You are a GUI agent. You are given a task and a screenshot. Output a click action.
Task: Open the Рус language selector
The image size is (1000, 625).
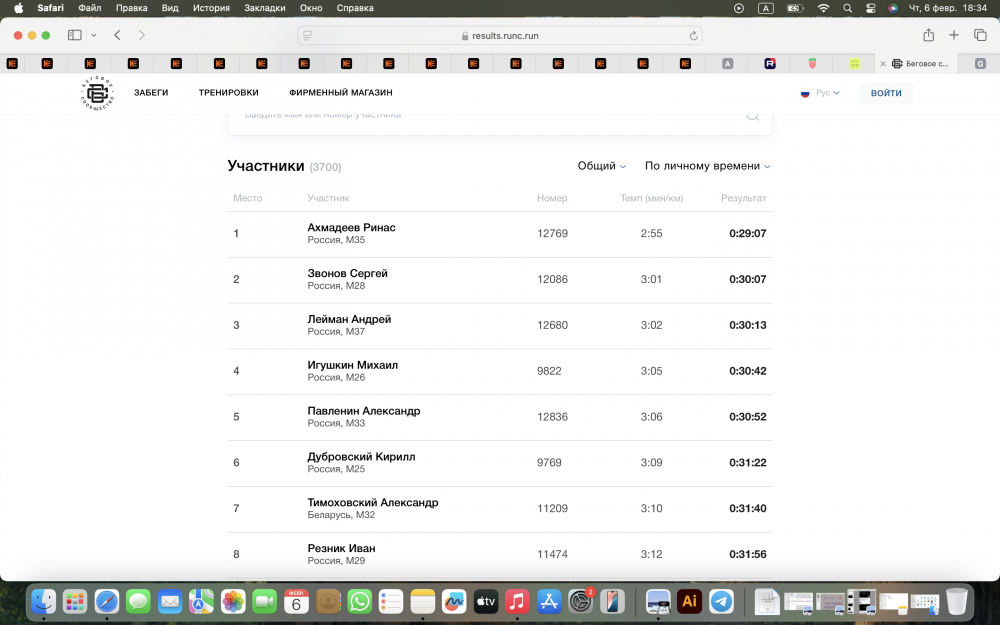(x=820, y=93)
